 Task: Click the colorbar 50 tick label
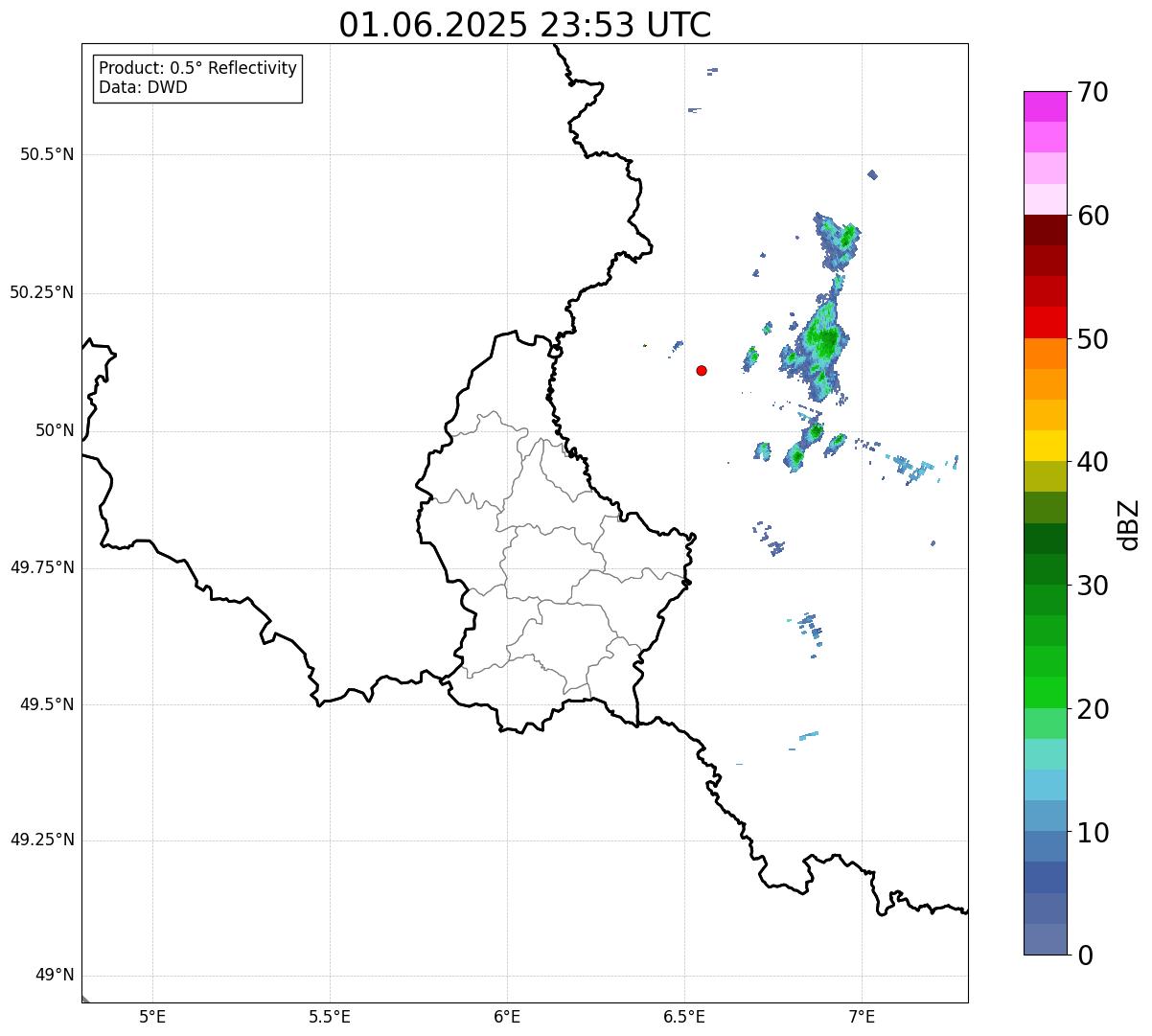click(1093, 339)
